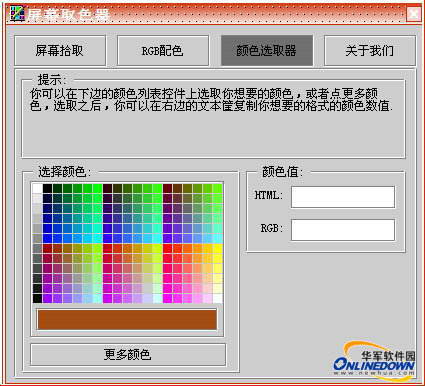Pick the bright green swatch in grid's top-right corner
Image resolution: width=425 pixels, height=386 pixels.
(x=218, y=188)
